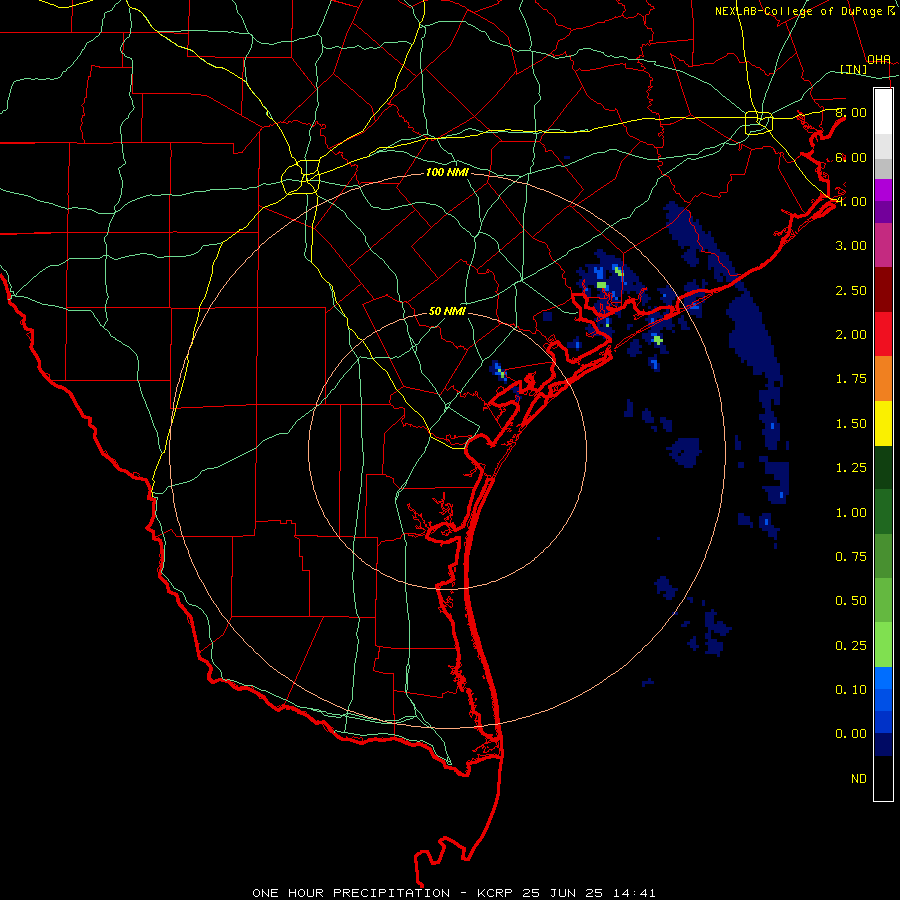
Task: Click the 4.00 legend value
Action: pyautogui.click(x=851, y=201)
